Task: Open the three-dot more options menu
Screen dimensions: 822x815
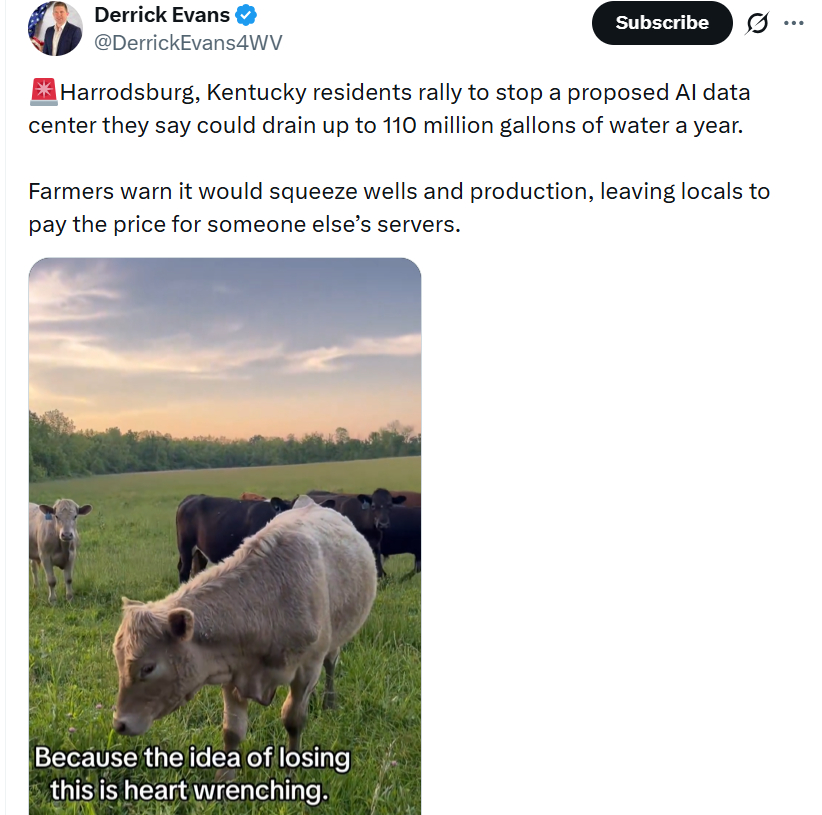Action: (794, 23)
